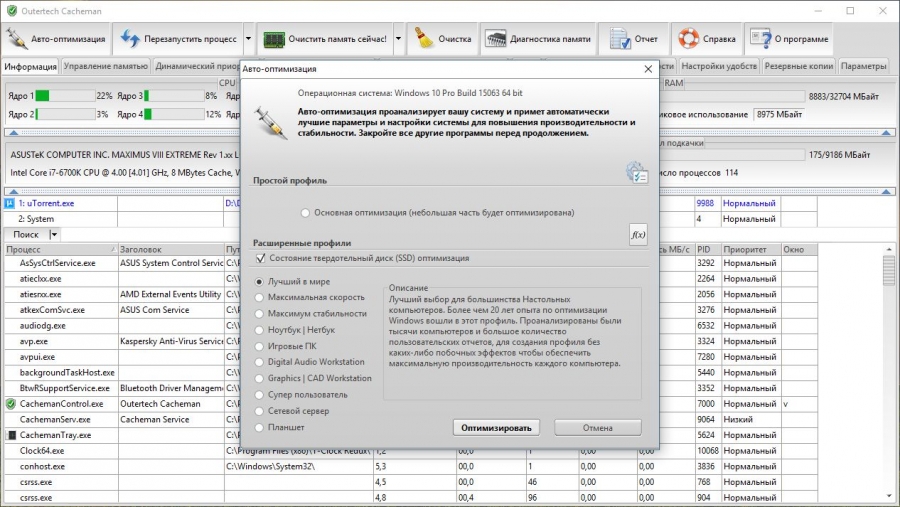Click the process list vertical scrollbar
This screenshot has width=900, height=507.
tap(889, 372)
